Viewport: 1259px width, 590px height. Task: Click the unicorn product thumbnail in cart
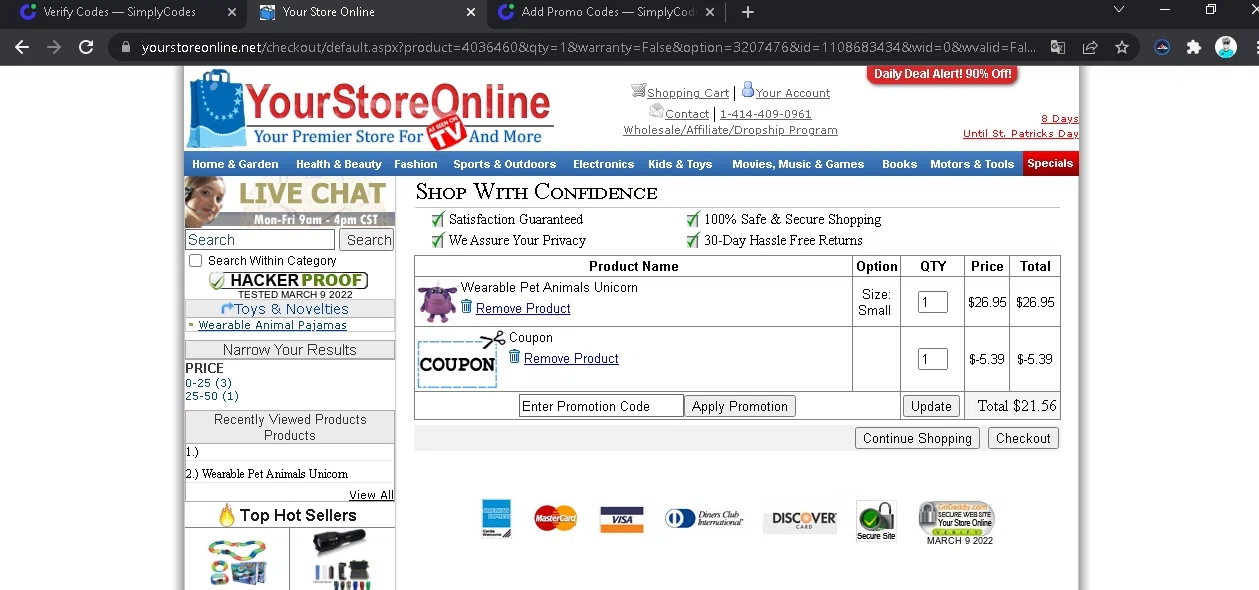point(437,301)
